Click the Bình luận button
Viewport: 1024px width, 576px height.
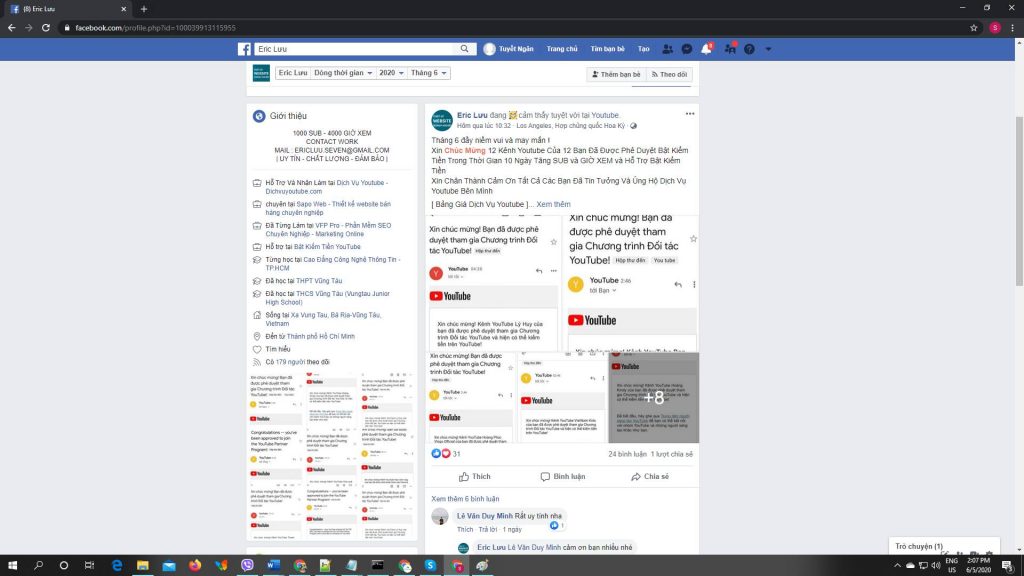[562, 477]
